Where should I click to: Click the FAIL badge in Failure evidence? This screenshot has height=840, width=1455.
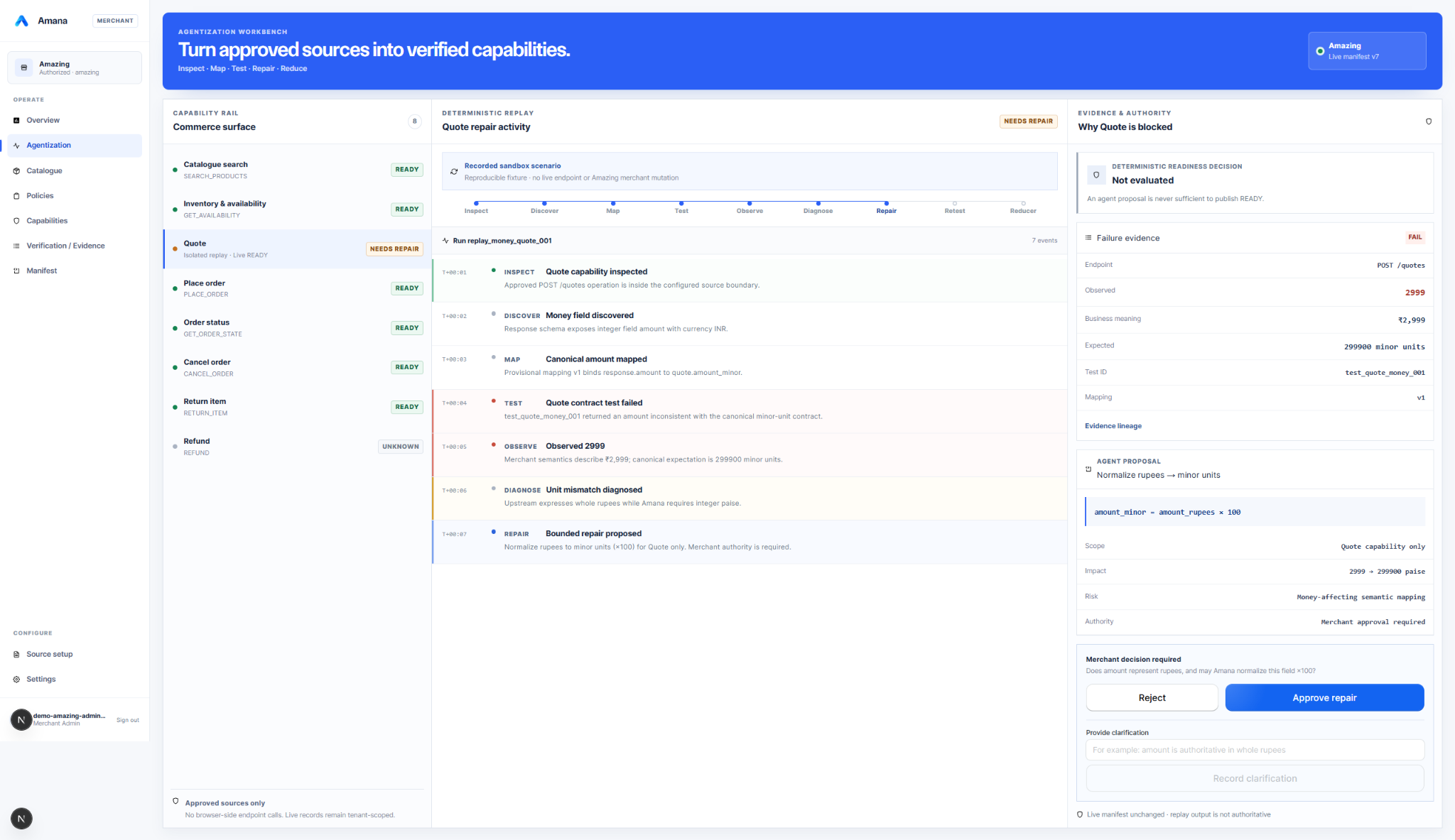point(1415,238)
